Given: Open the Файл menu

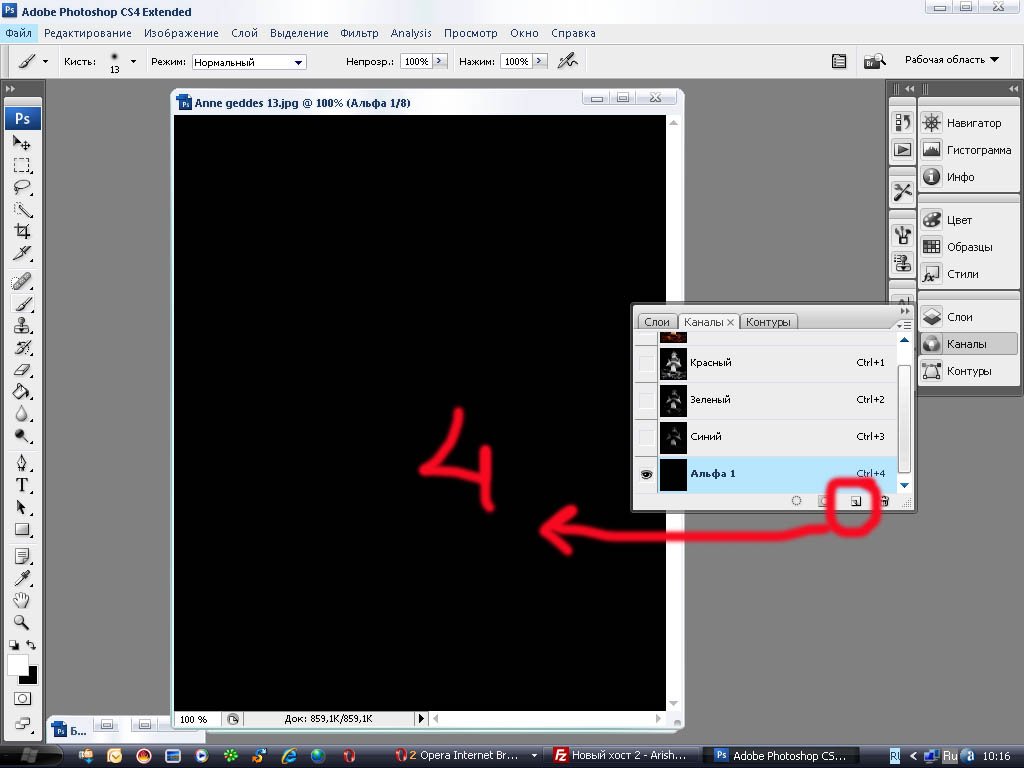Looking at the screenshot, I should [x=18, y=33].
